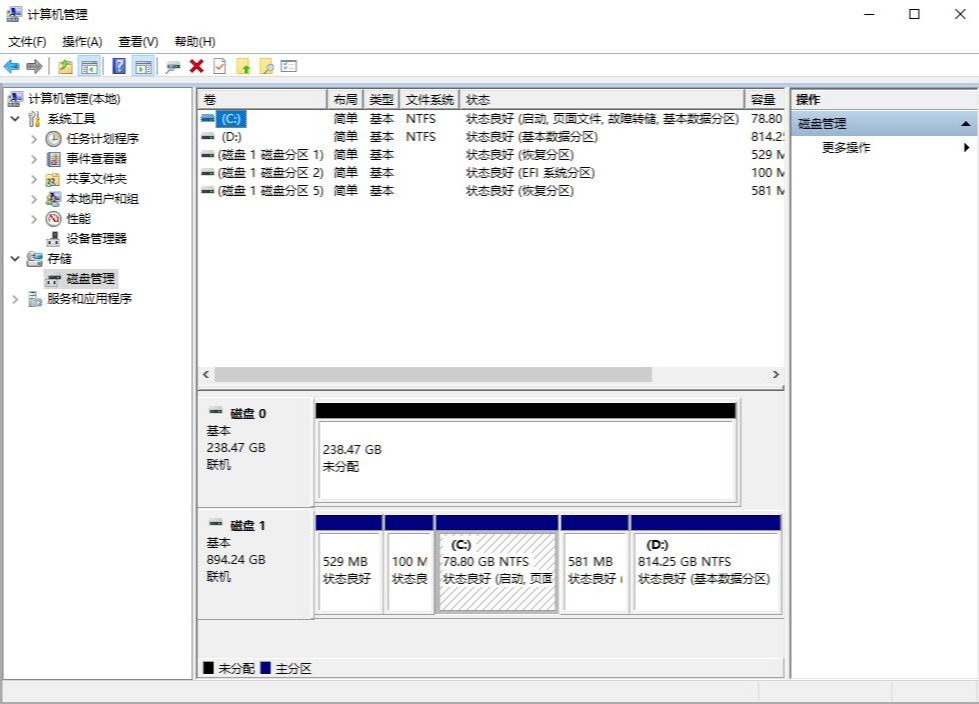The width and height of the screenshot is (979, 704).
Task: Open the View menu 查看(V)
Action: click(138, 42)
